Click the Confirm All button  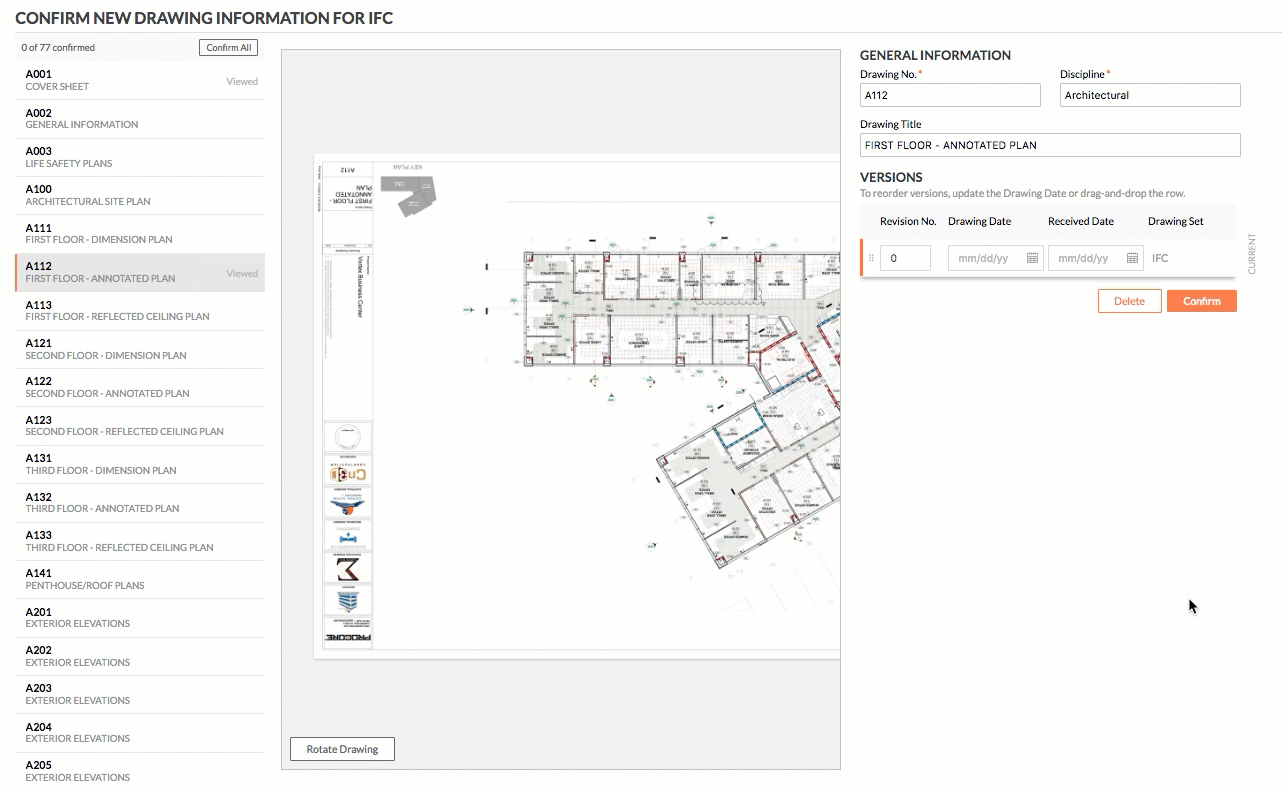coord(228,48)
